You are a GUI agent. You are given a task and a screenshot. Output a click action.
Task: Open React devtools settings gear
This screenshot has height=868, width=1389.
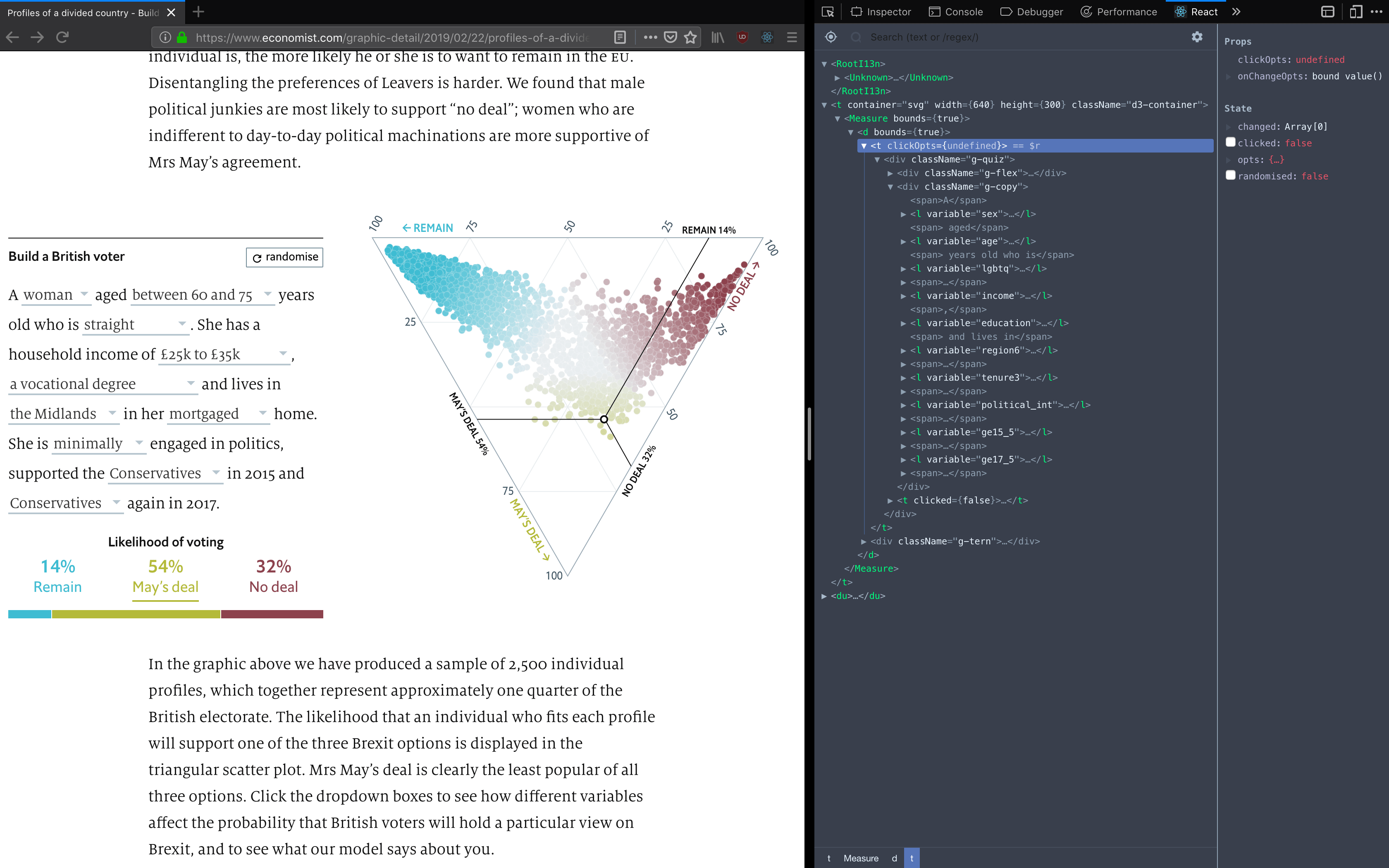coord(1197,37)
